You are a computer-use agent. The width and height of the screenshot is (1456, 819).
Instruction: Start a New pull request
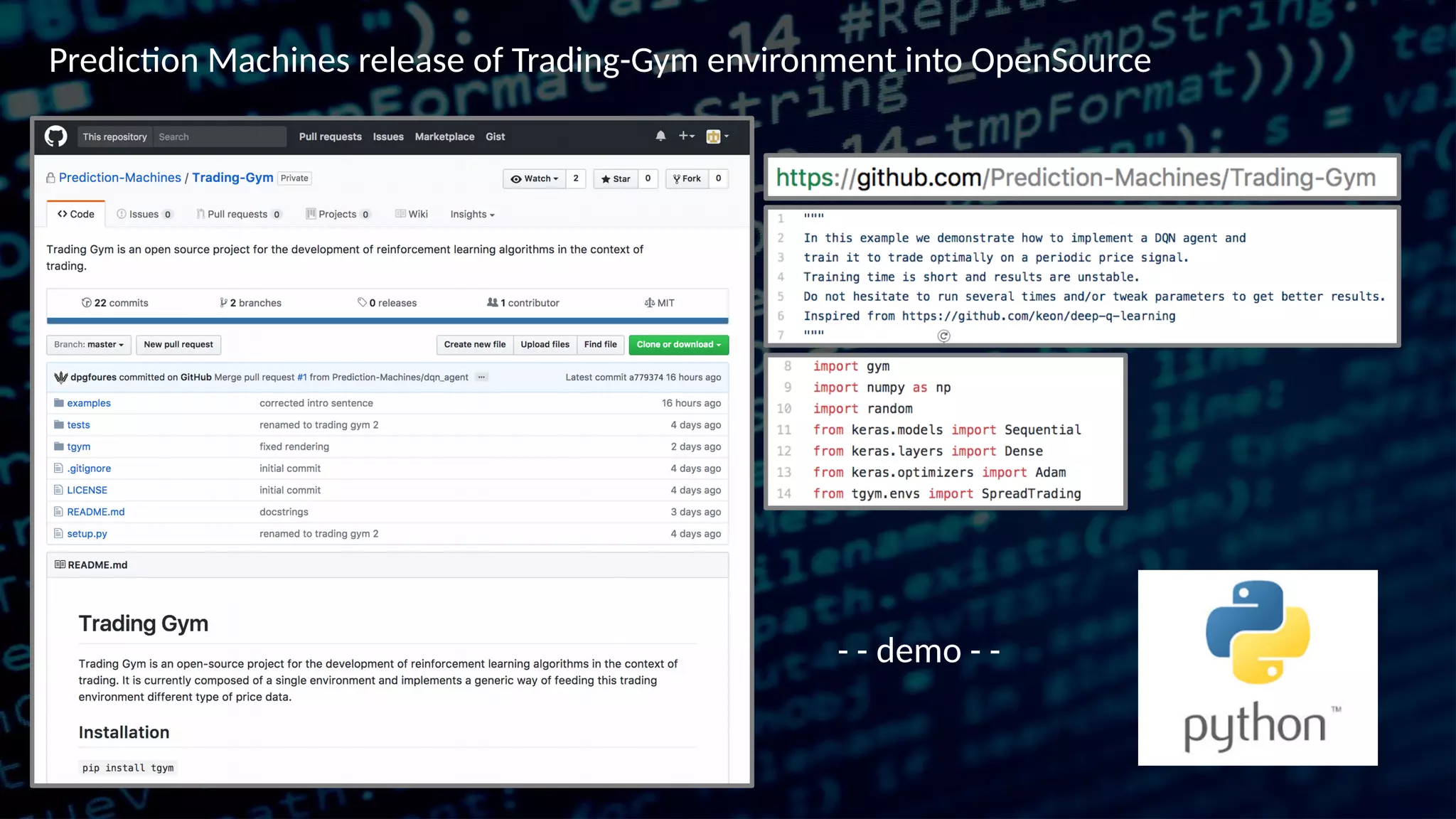178,345
